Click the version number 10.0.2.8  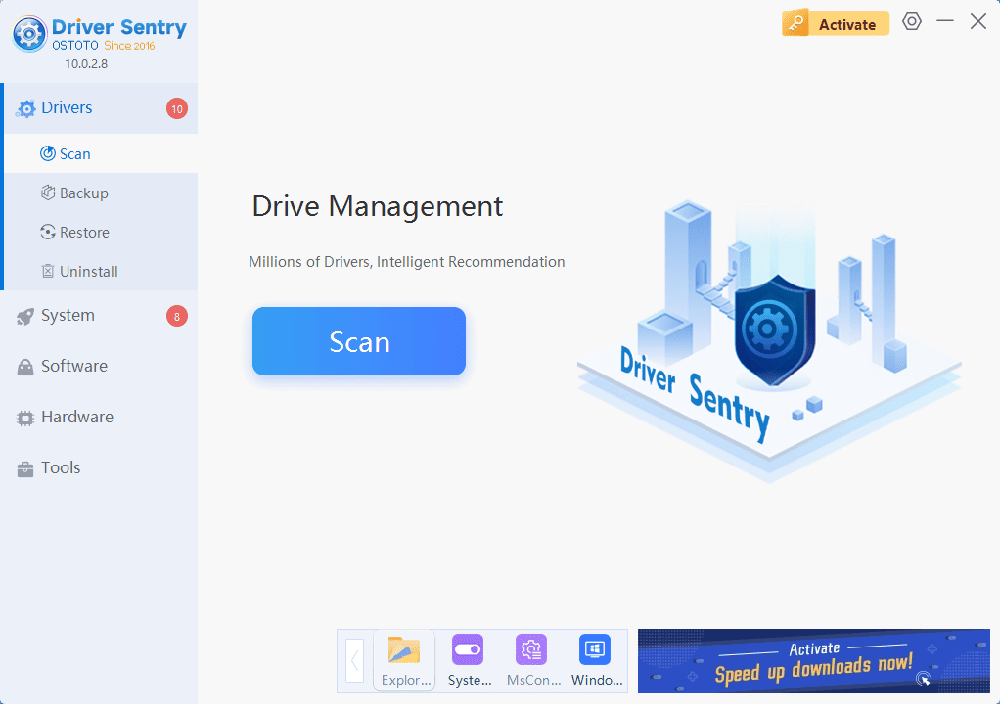(x=87, y=64)
